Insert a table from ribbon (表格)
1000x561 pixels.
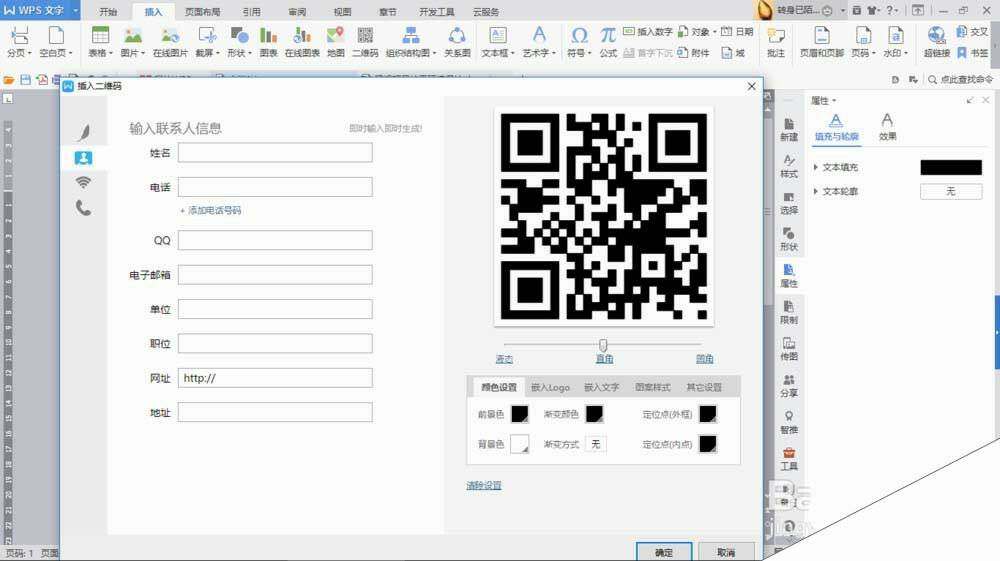[x=100, y=42]
